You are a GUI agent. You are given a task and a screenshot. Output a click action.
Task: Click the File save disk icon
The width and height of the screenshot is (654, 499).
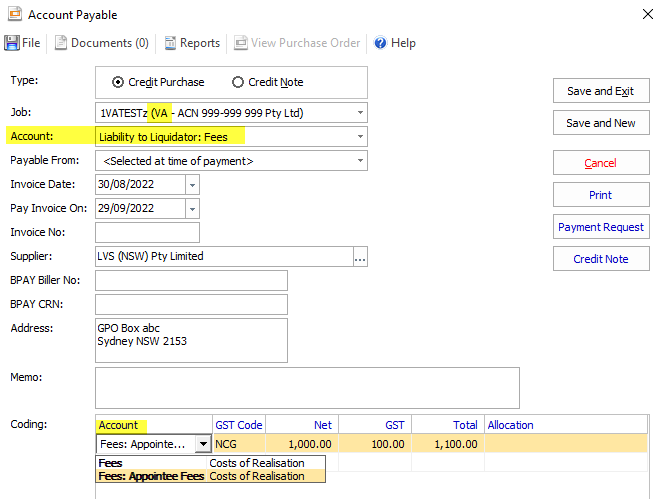[x=12, y=43]
